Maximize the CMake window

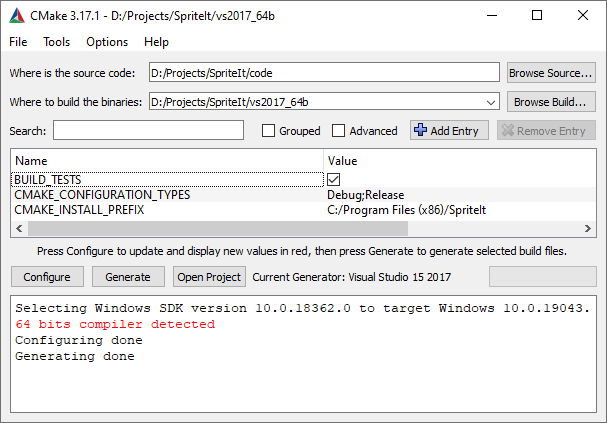tap(537, 15)
